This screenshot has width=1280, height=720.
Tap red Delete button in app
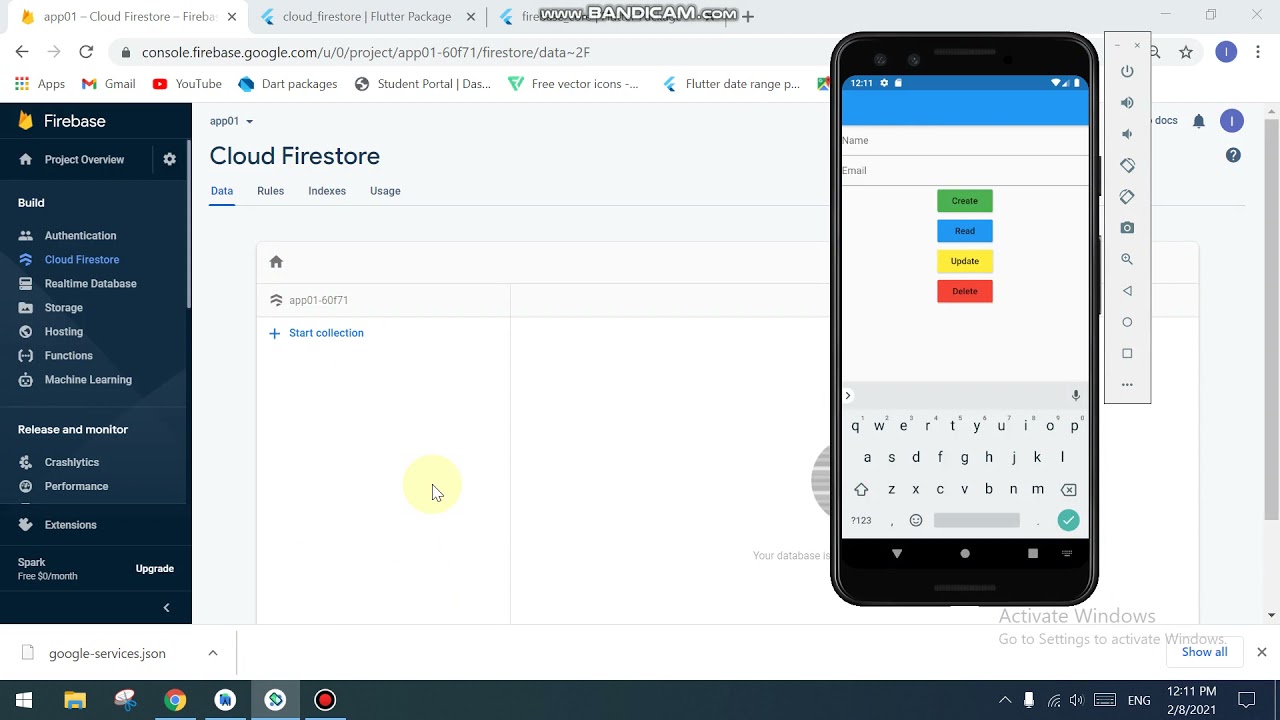(x=965, y=291)
